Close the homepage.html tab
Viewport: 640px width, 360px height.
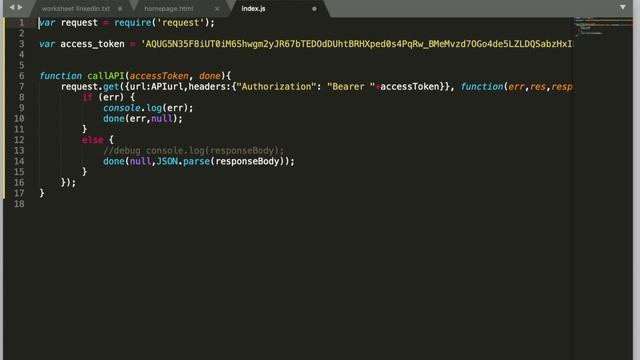(217, 9)
